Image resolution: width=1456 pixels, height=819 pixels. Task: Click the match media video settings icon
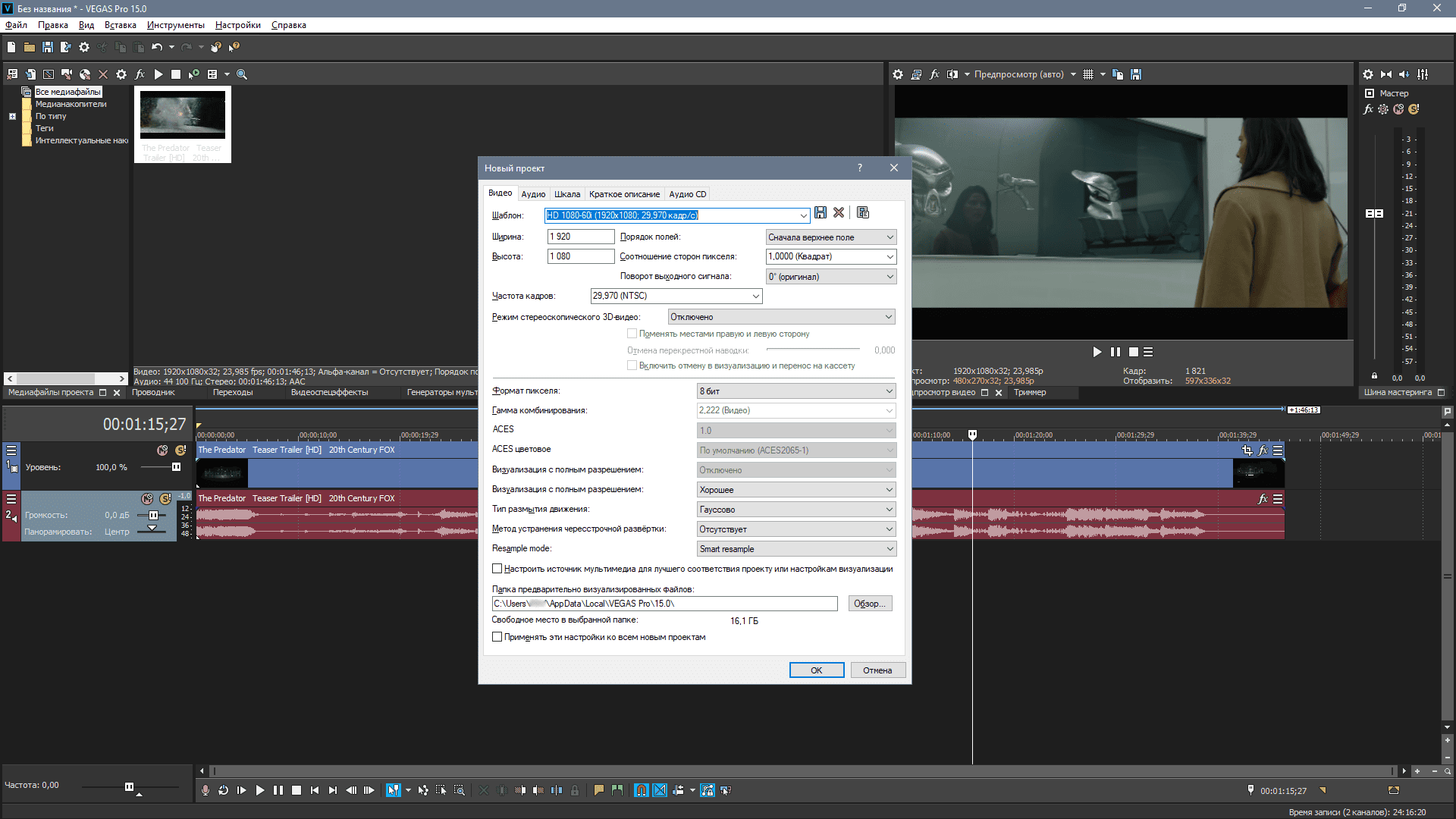click(862, 213)
